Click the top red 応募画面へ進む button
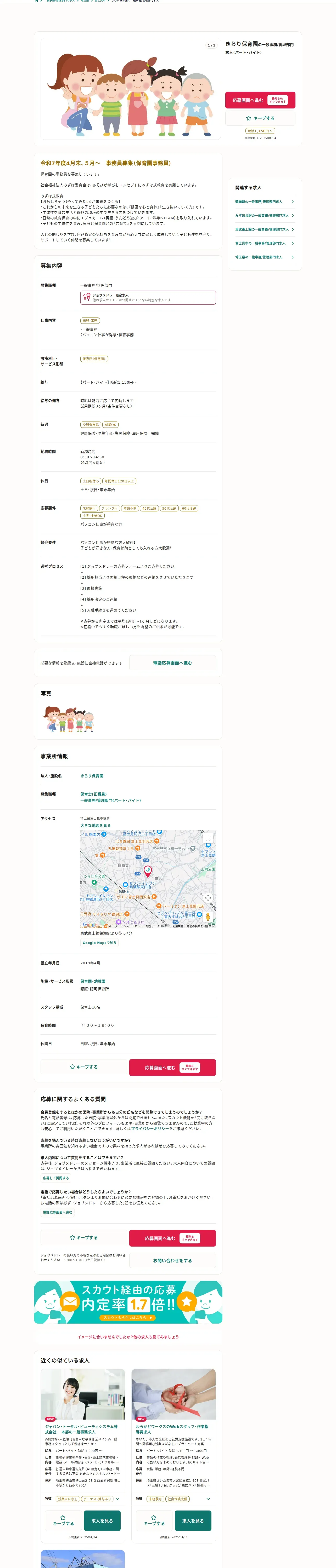336x1568 pixels. pyautogui.click(x=260, y=100)
